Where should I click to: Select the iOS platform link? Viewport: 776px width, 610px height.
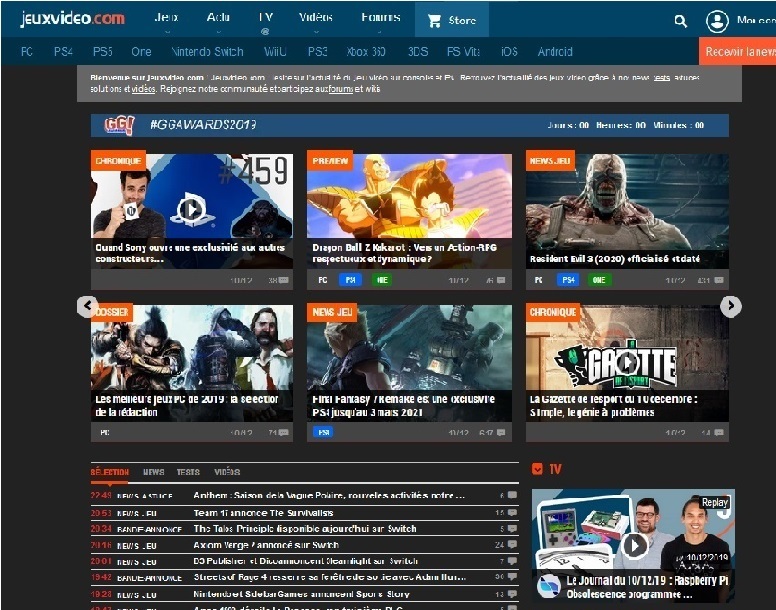point(509,51)
